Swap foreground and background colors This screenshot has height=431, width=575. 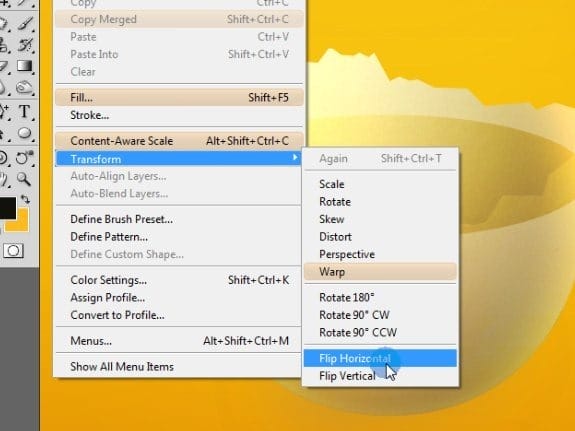[25, 200]
